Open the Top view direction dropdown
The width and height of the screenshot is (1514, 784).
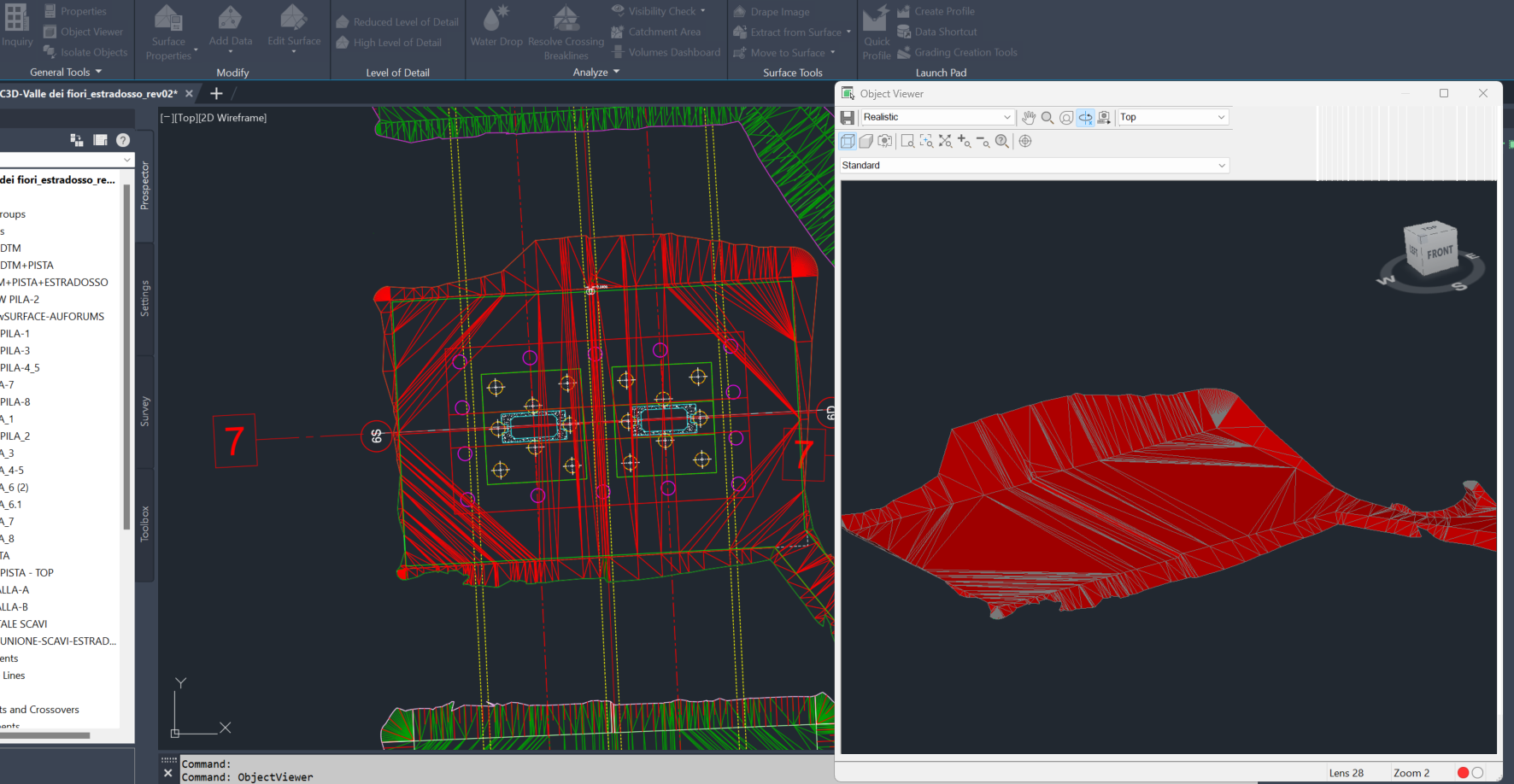1172,117
